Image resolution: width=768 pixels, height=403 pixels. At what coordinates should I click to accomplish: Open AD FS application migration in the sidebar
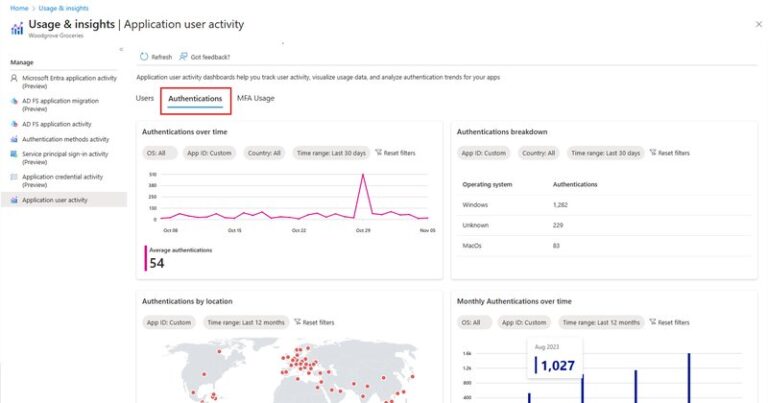(x=61, y=105)
